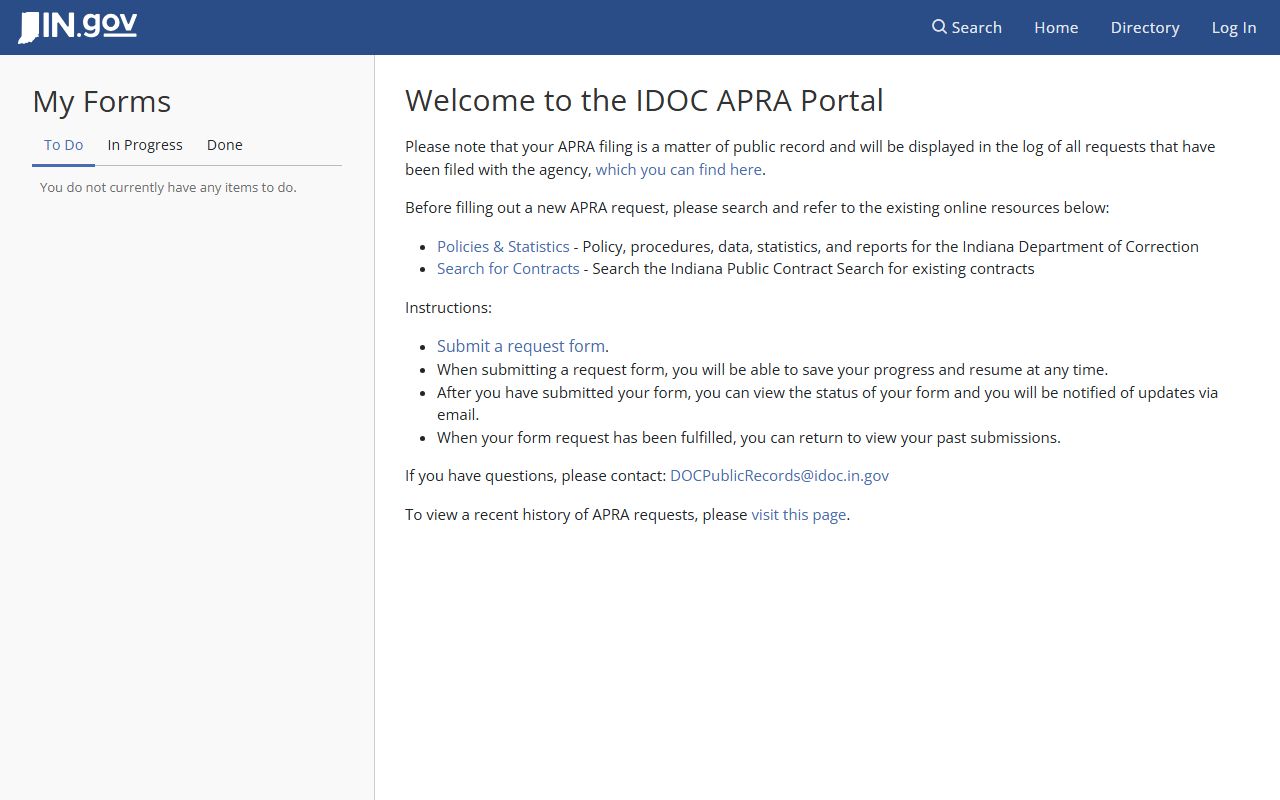The height and width of the screenshot is (800, 1280).
Task: Click 'You do not currently have any items' text
Action: click(168, 187)
